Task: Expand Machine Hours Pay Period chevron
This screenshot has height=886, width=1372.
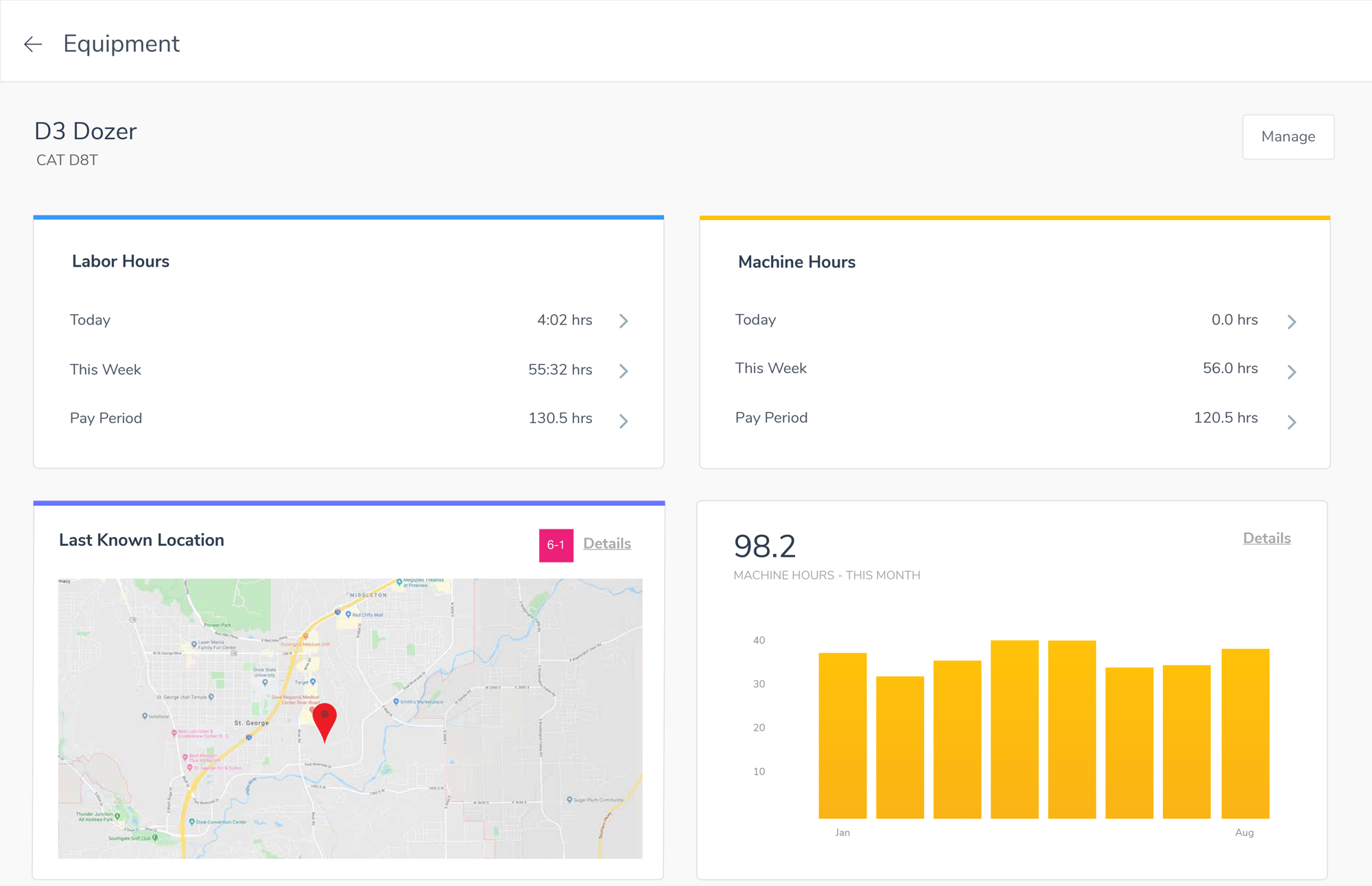Action: (x=1292, y=422)
